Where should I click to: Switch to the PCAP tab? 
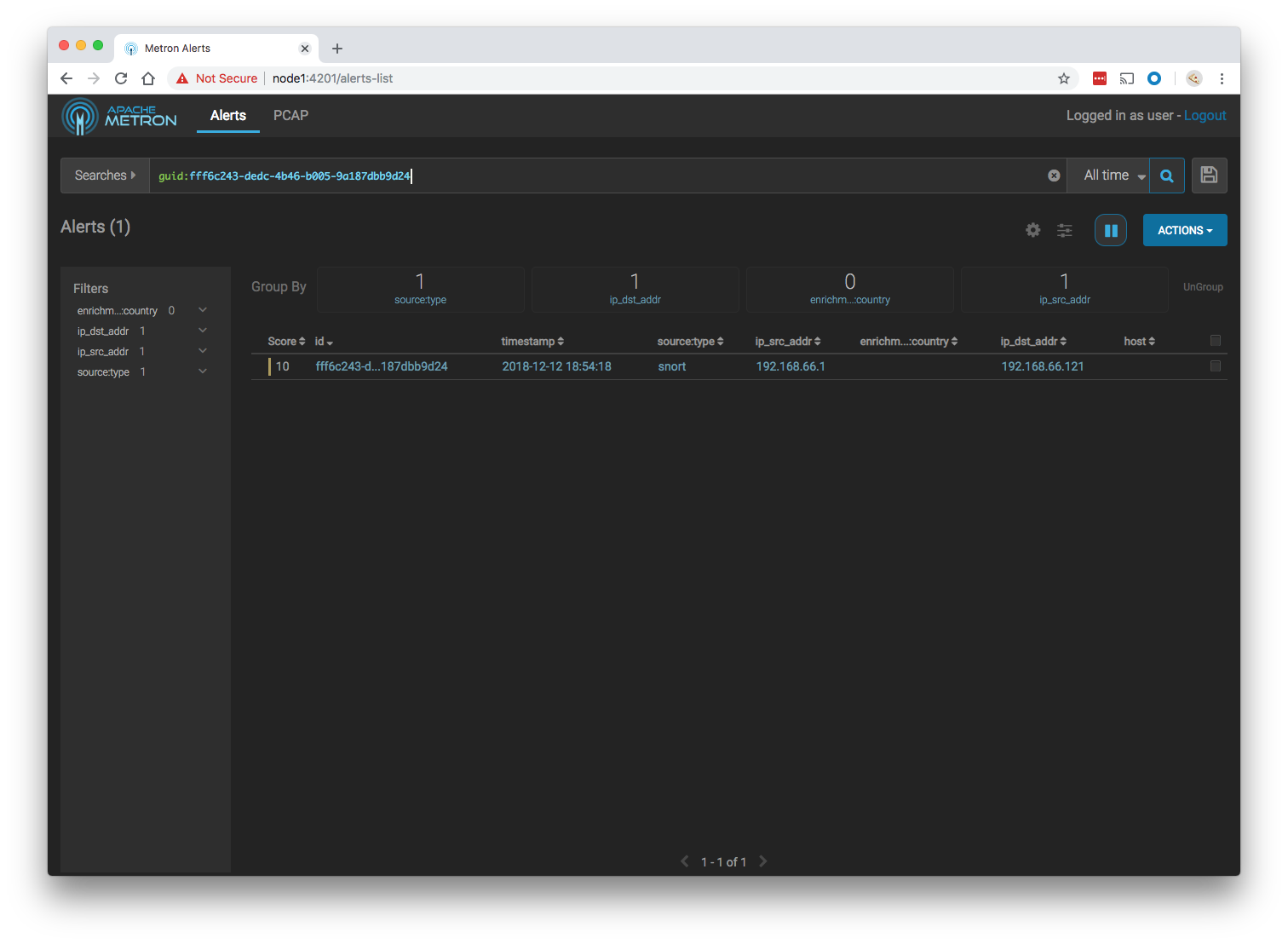(x=290, y=115)
